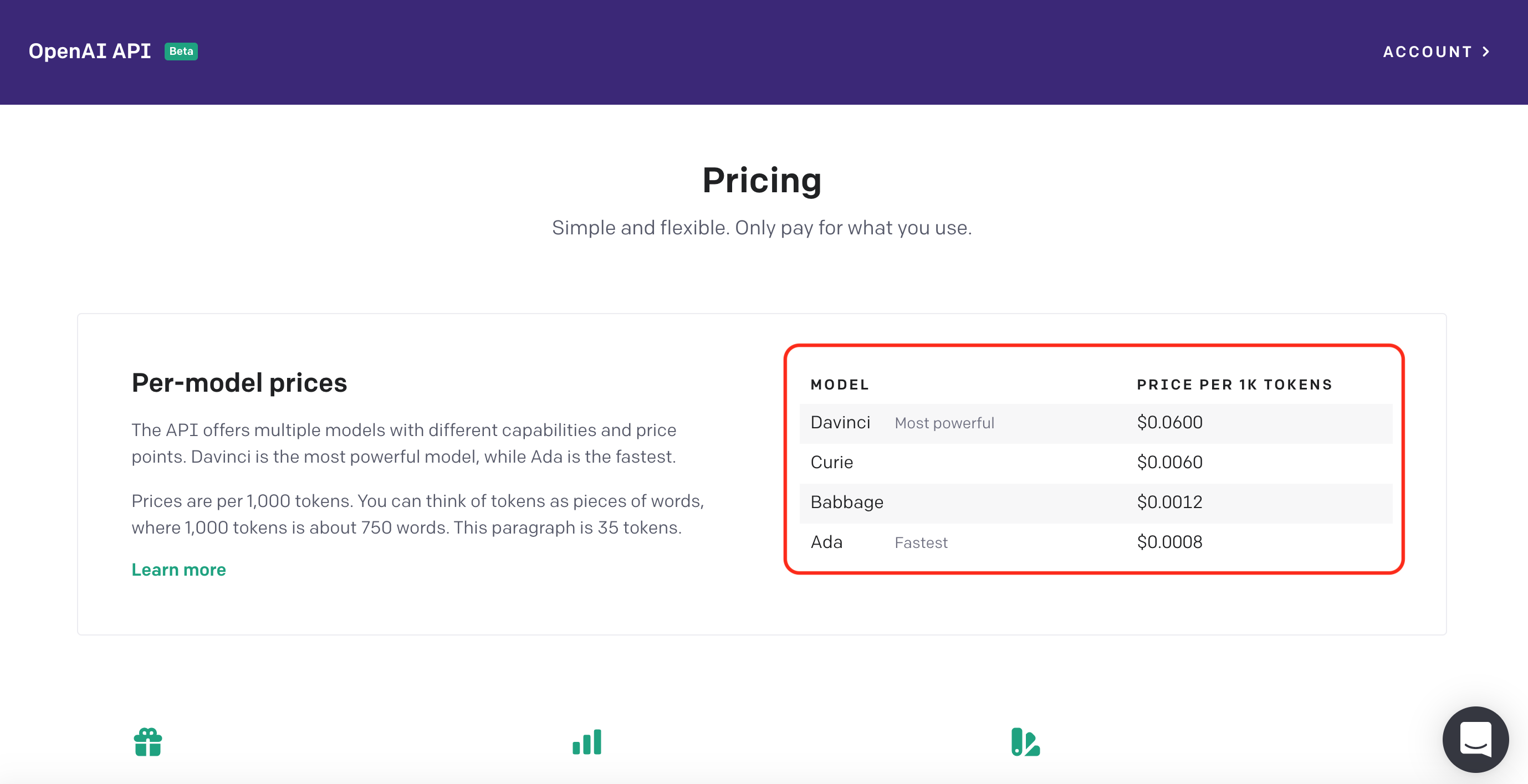1528x784 pixels.
Task: Click the Per-model prices heading
Action: tap(239, 383)
